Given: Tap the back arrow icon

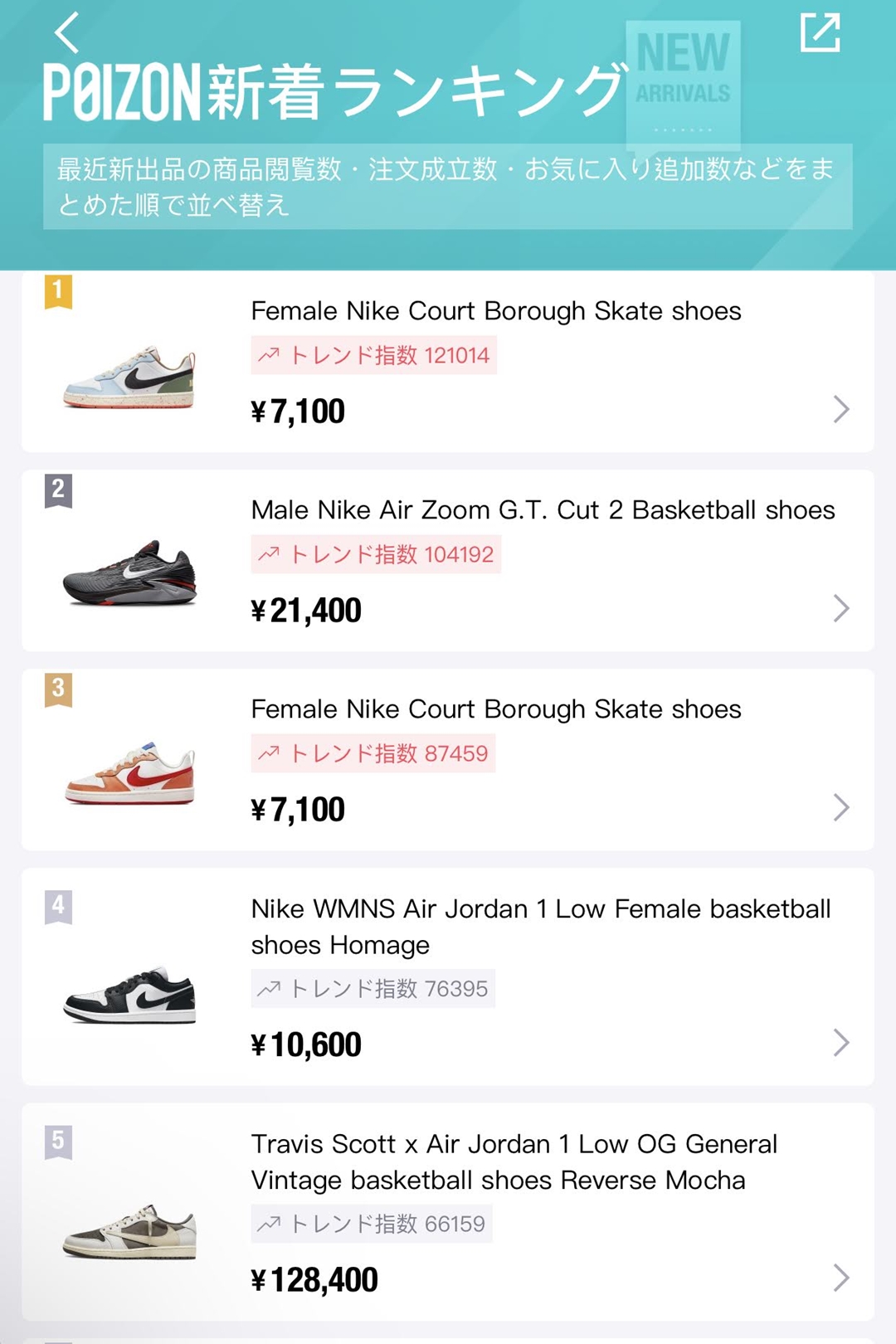Looking at the screenshot, I should coord(66,33).
